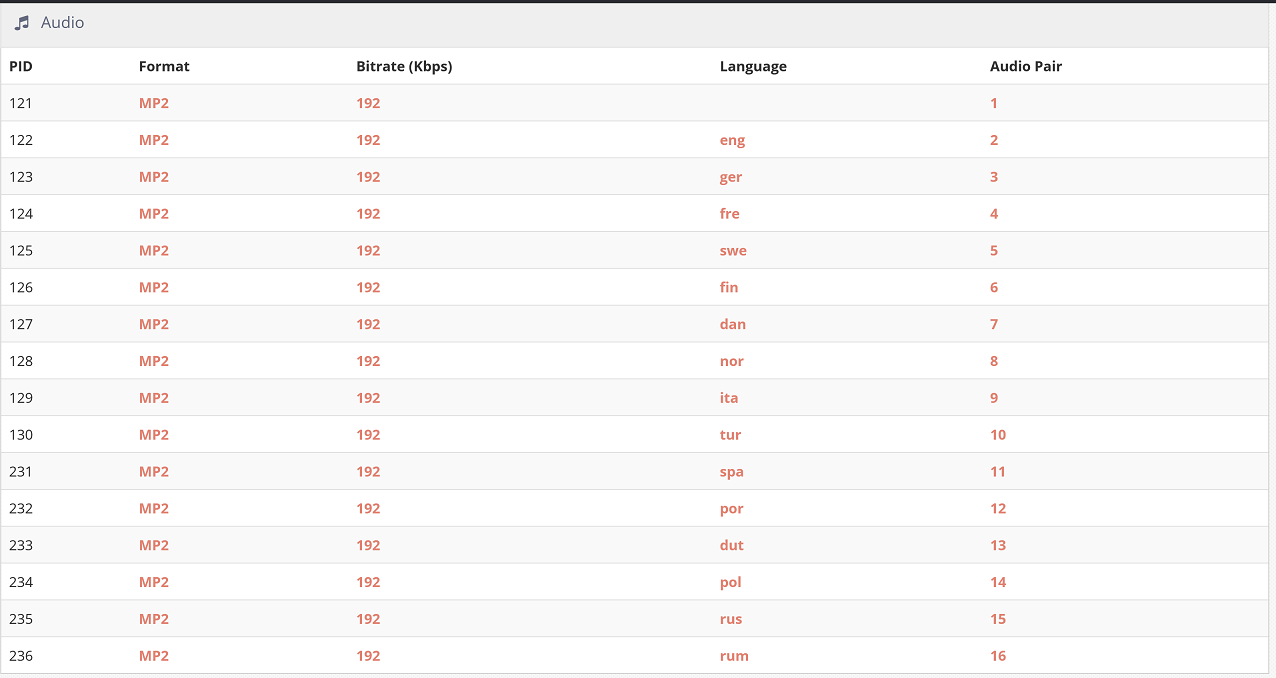The height and width of the screenshot is (678, 1276).
Task: Click the Audio Pair column header
Action: 1025,66
